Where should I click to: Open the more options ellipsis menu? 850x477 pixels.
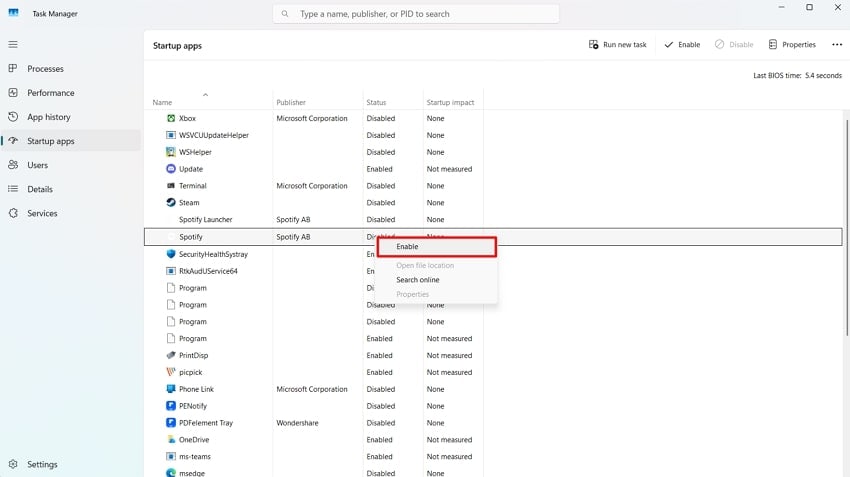pyautogui.click(x=837, y=44)
